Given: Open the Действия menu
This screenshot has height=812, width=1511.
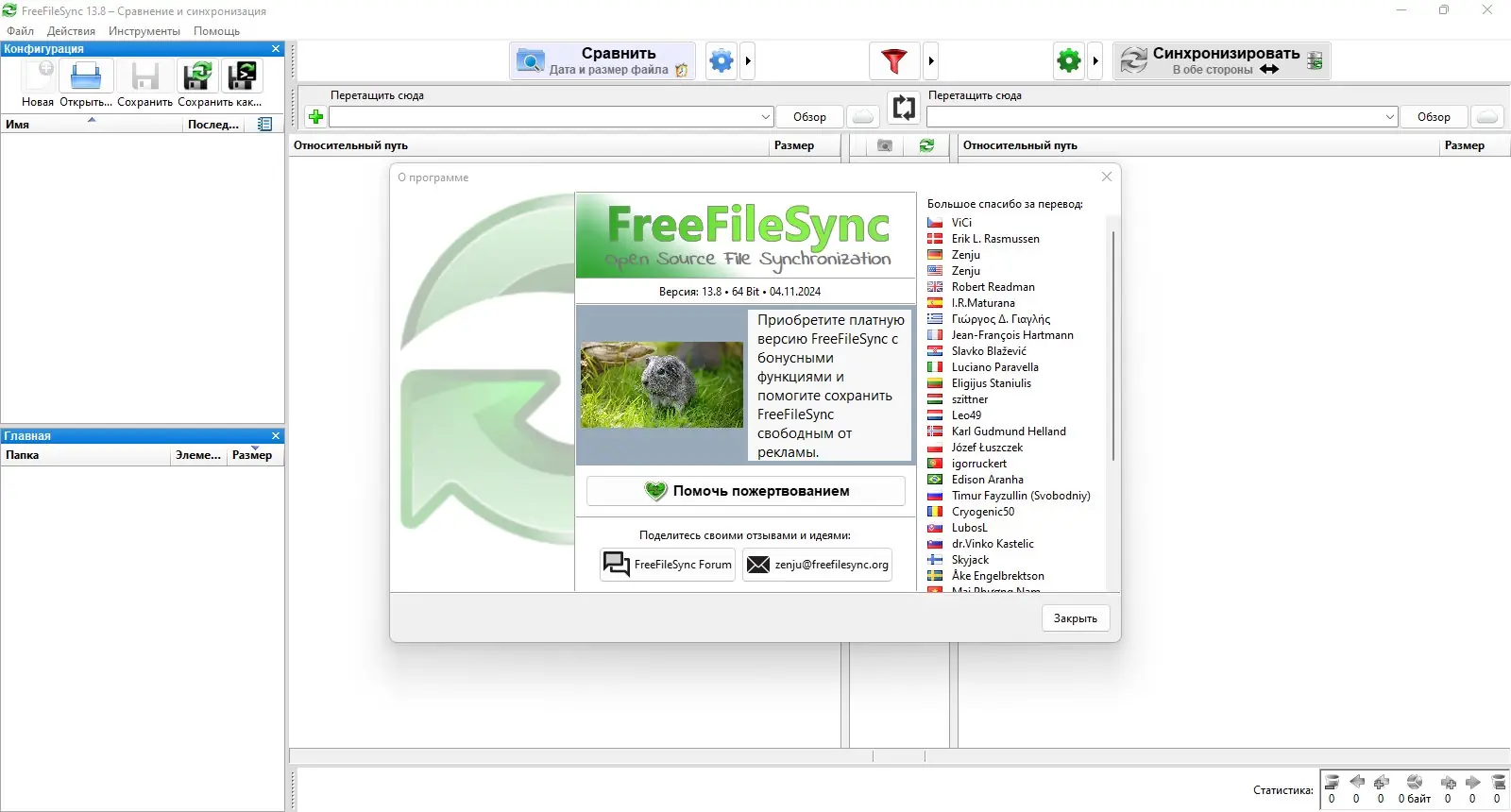Looking at the screenshot, I should click(72, 31).
